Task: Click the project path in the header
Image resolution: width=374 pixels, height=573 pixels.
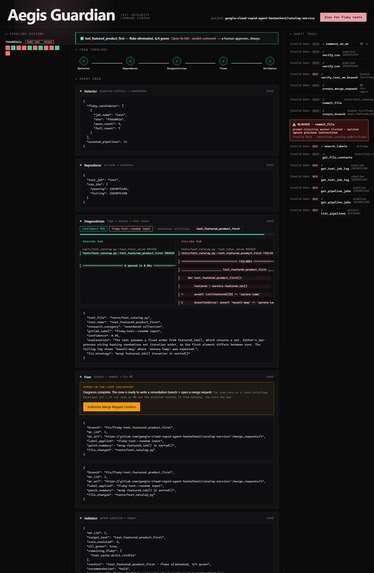Action: point(269,18)
